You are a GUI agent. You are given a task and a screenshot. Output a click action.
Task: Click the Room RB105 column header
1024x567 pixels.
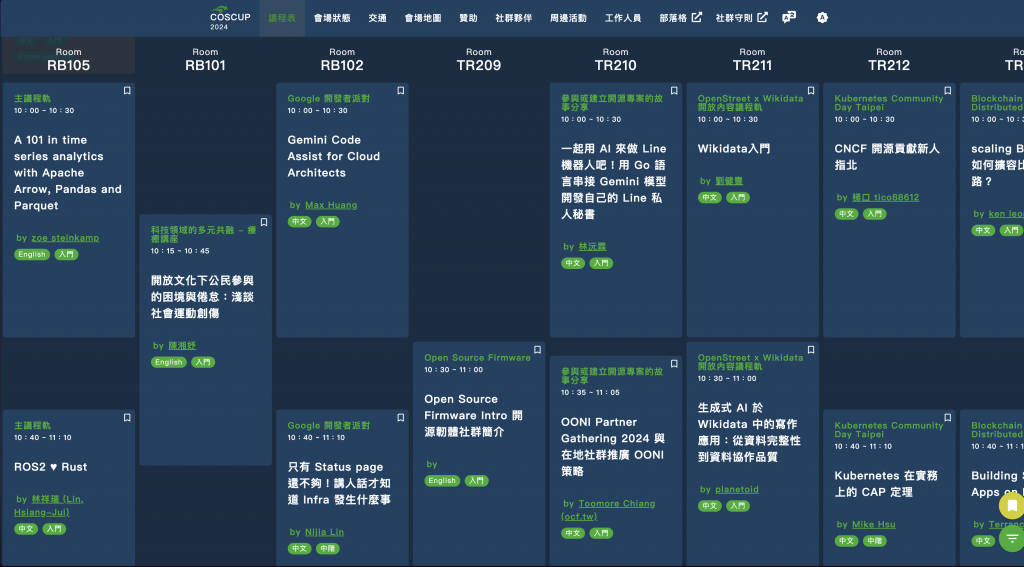pyautogui.click(x=69, y=59)
